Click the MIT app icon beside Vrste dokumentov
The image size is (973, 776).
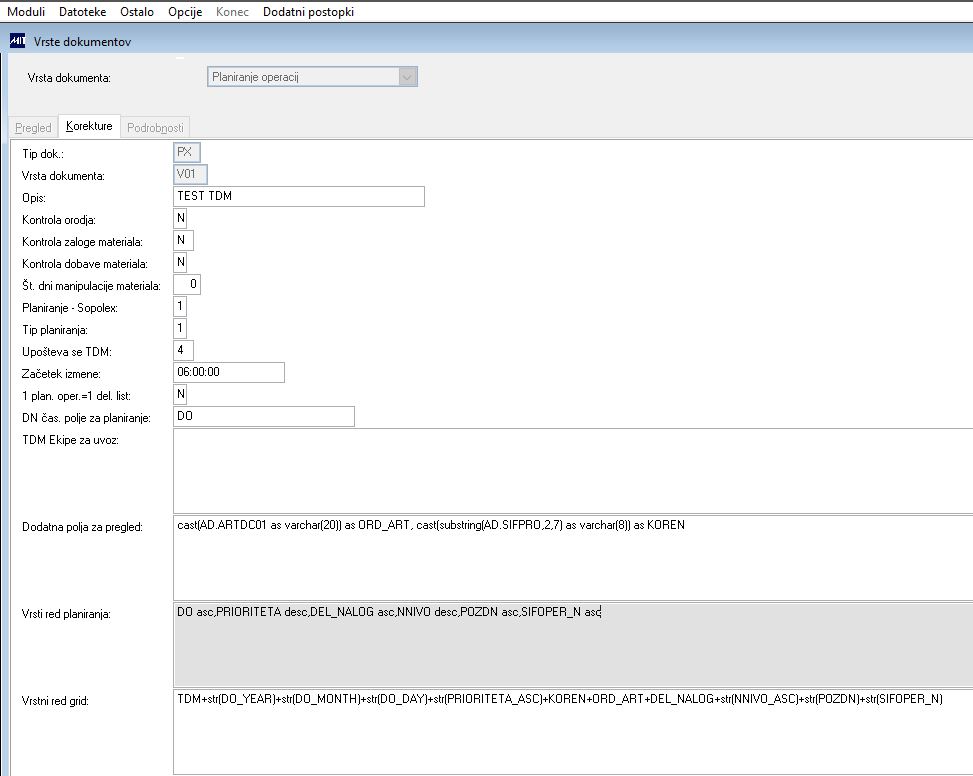coord(17,42)
